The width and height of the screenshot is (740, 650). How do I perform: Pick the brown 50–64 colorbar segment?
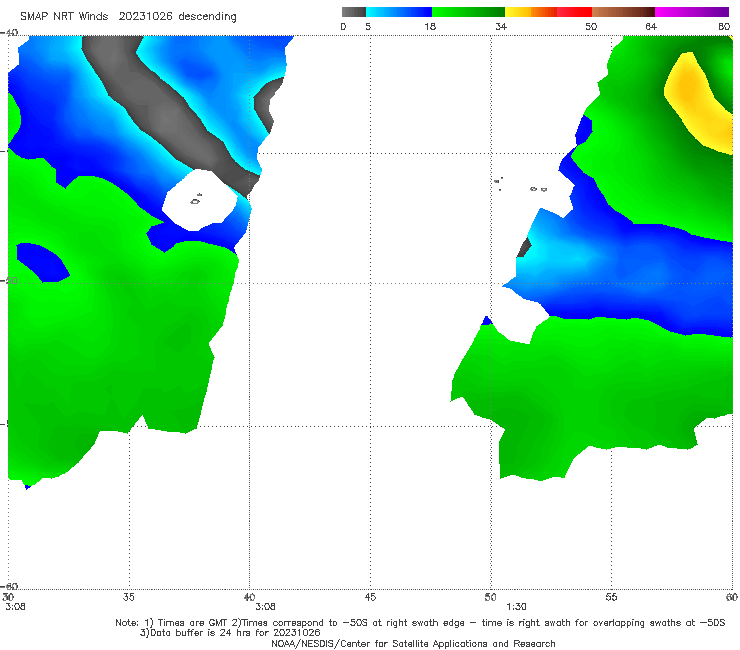[623, 12]
